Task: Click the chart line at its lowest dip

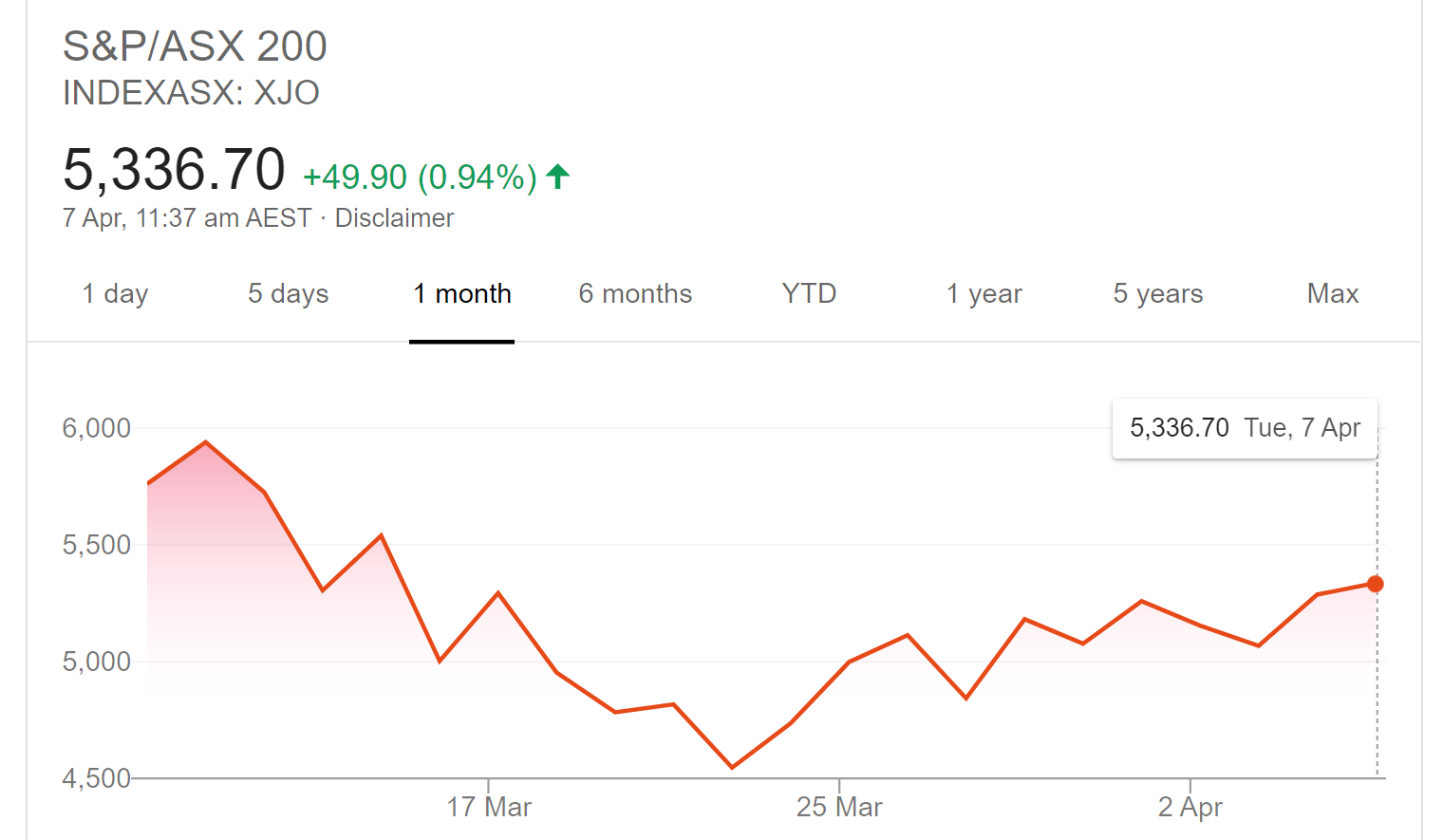Action: pos(732,765)
